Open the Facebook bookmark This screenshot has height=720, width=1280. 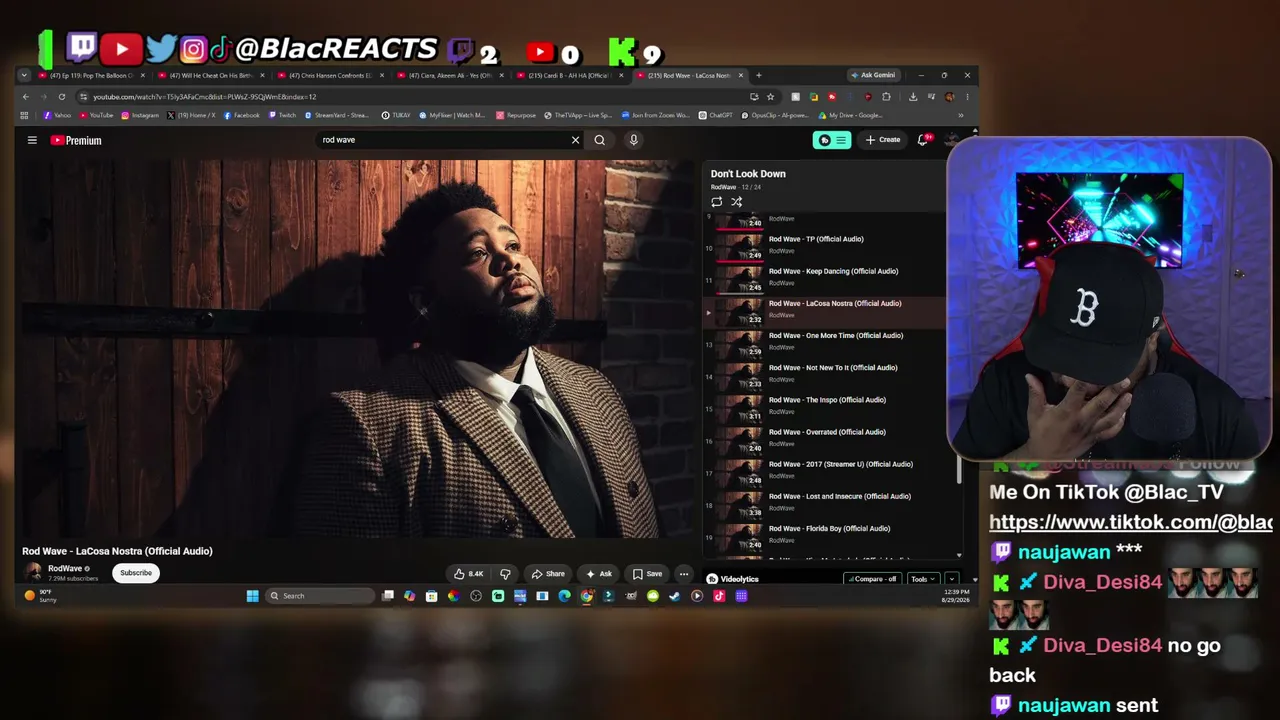pos(241,115)
